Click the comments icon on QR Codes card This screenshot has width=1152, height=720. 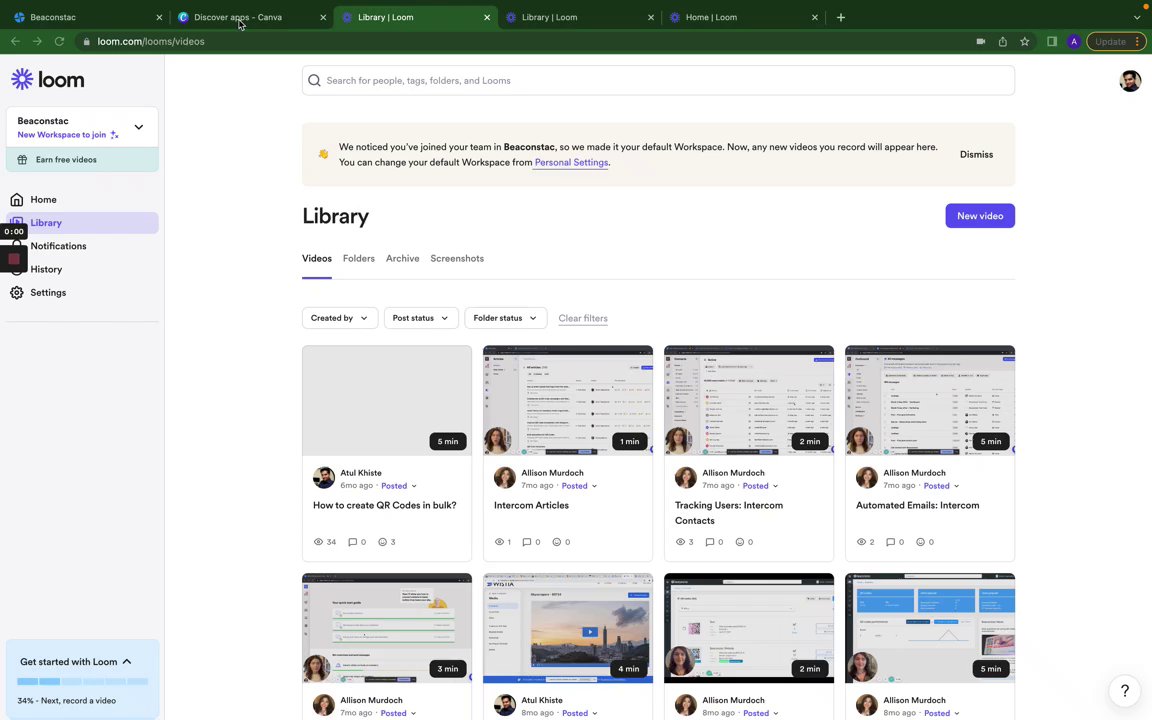(x=353, y=542)
